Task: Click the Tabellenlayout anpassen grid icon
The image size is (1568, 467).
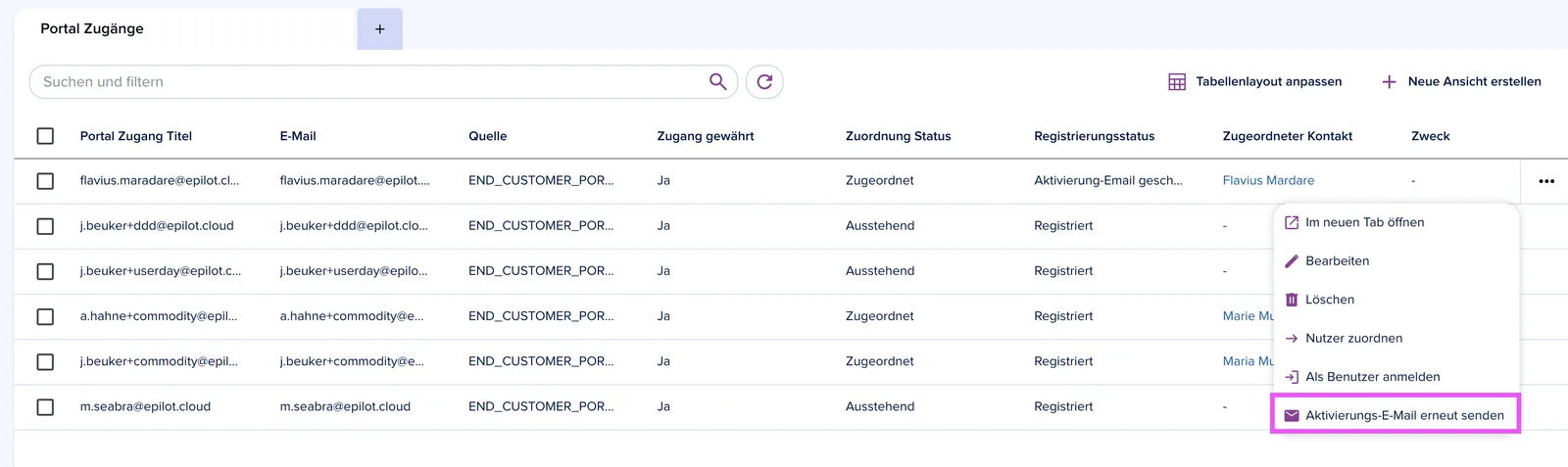Action: 1177,82
